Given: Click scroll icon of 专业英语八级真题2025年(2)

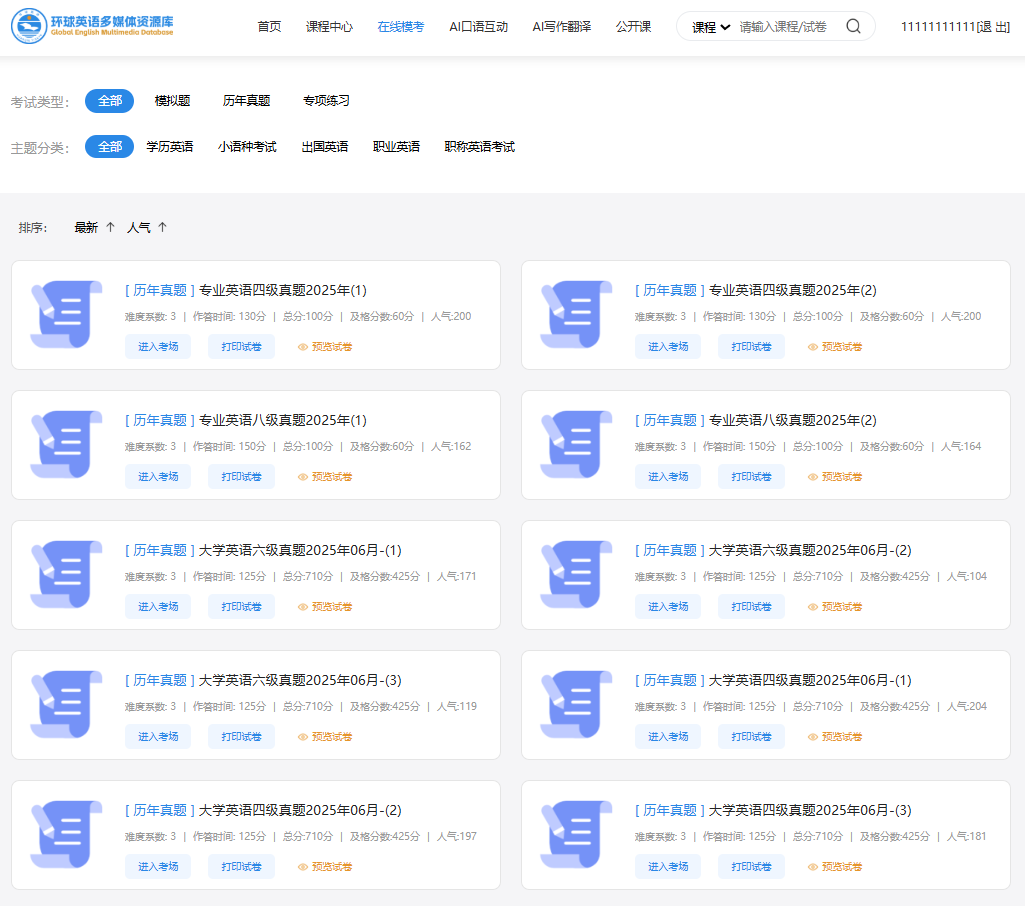Looking at the screenshot, I should 576,445.
